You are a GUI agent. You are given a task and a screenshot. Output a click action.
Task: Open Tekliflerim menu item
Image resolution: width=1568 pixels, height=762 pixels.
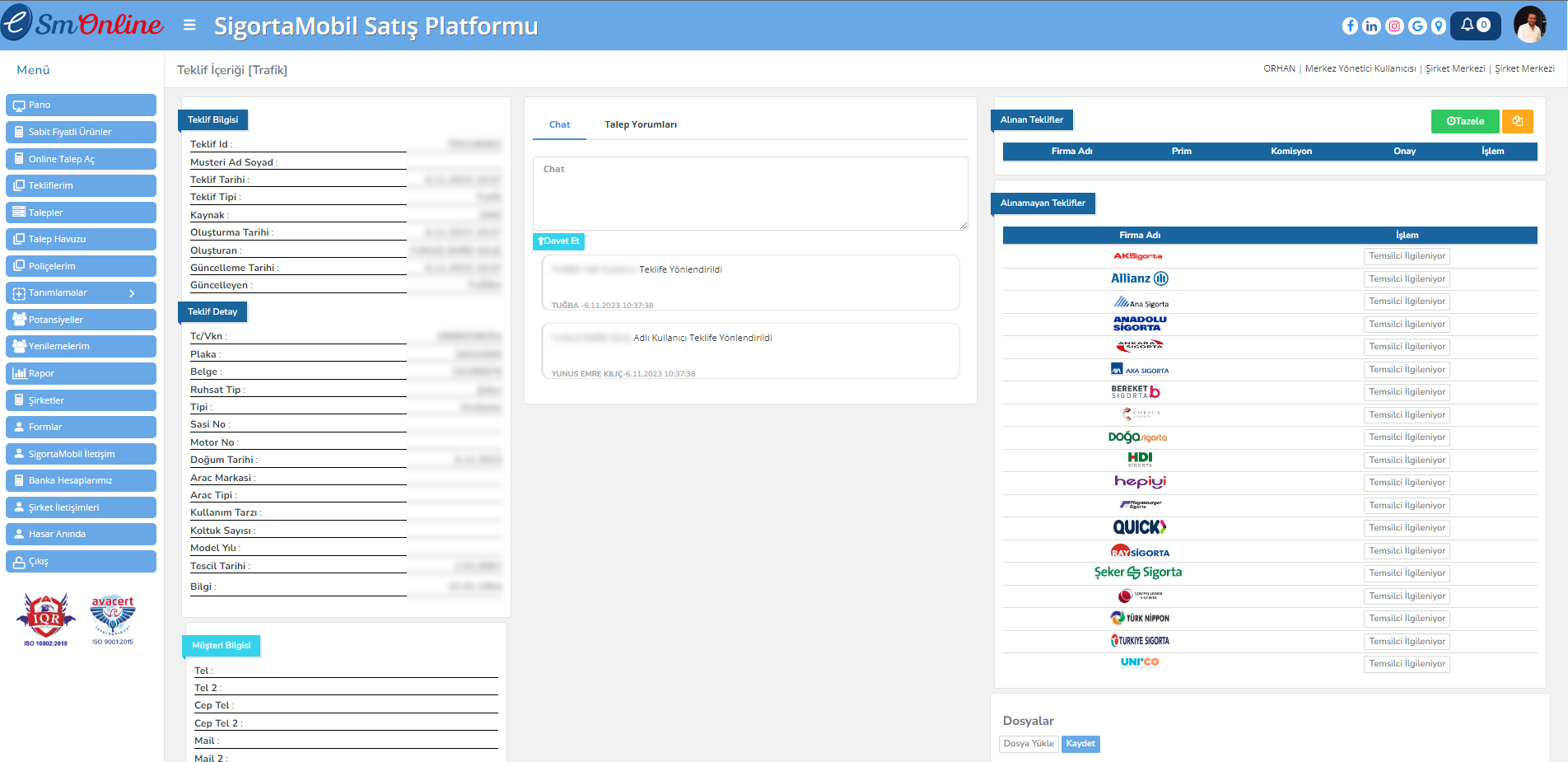[81, 185]
